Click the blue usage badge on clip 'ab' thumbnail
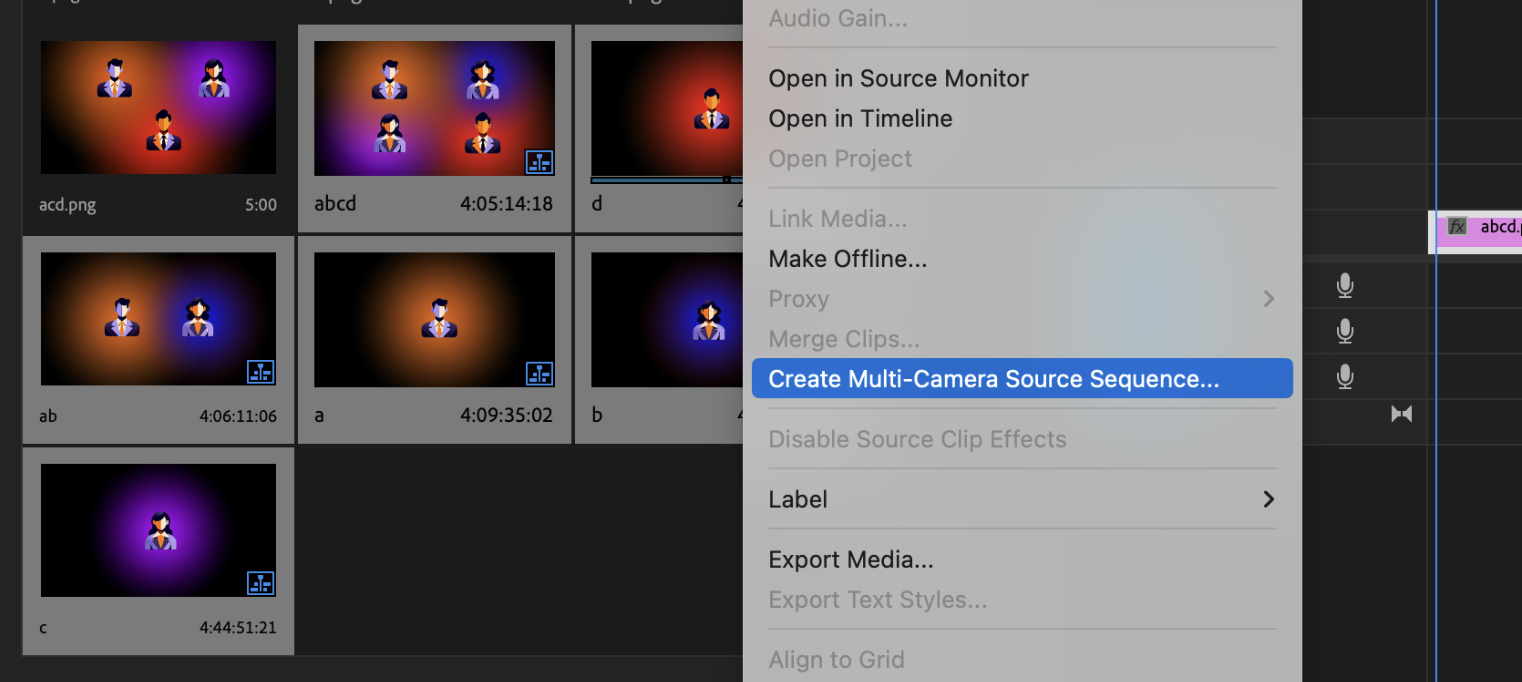Screen dimensions: 1522x682 [261, 372]
